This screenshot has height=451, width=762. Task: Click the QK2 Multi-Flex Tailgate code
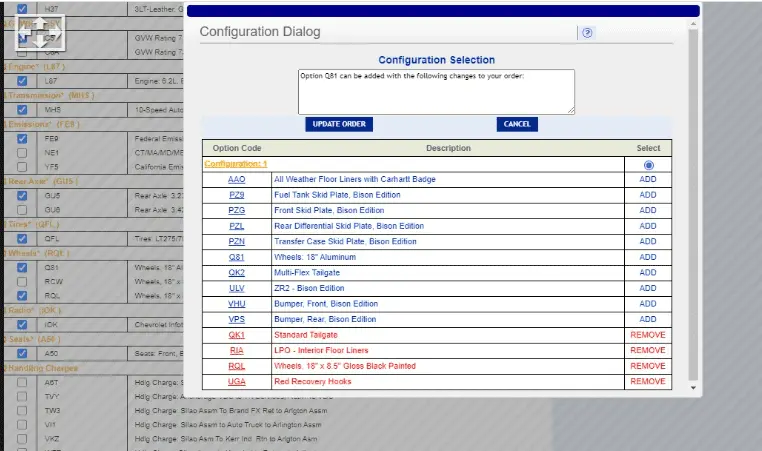[x=236, y=273]
